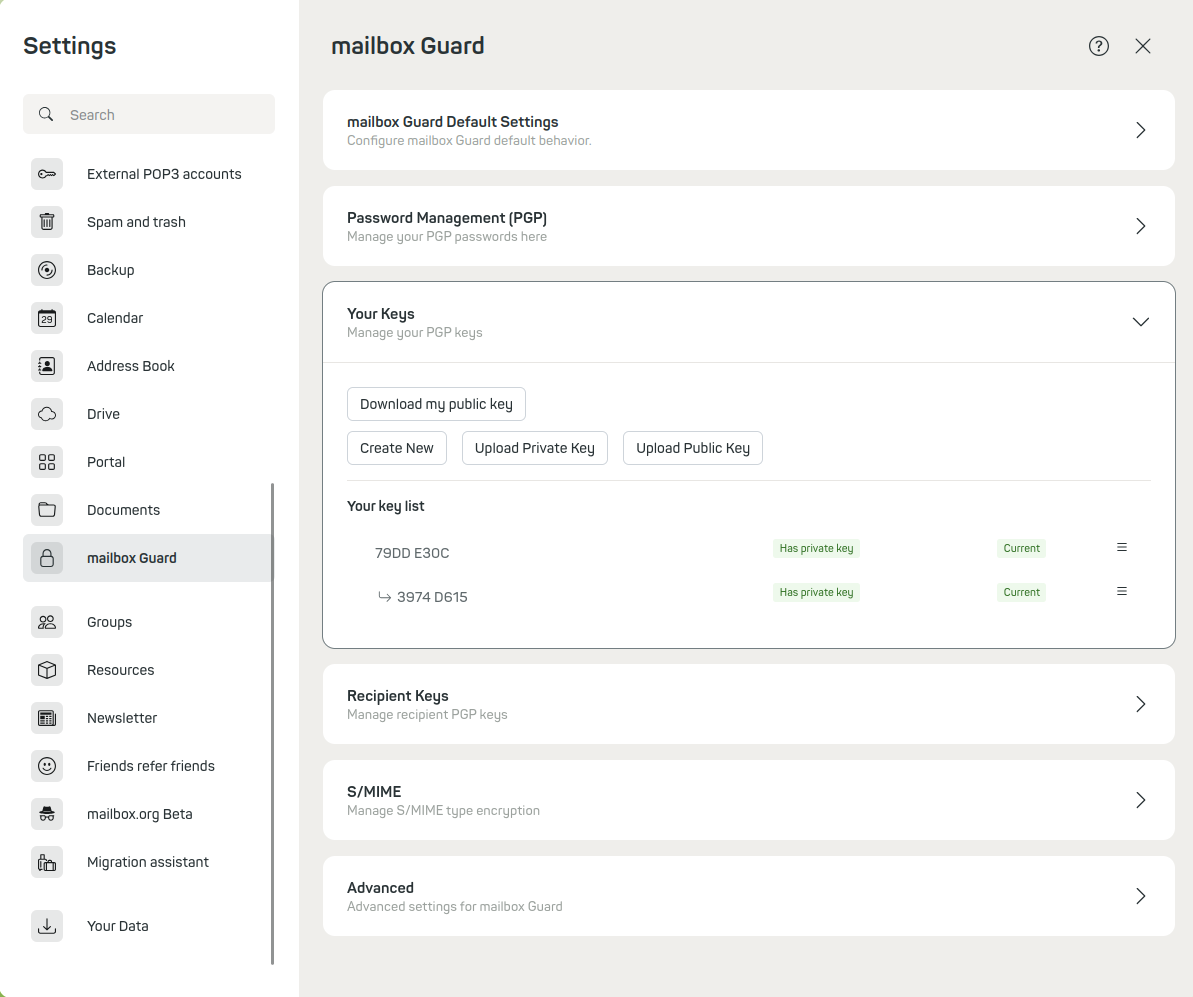The width and height of the screenshot is (1193, 997).
Task: Click the help question mark icon
Action: [1099, 46]
